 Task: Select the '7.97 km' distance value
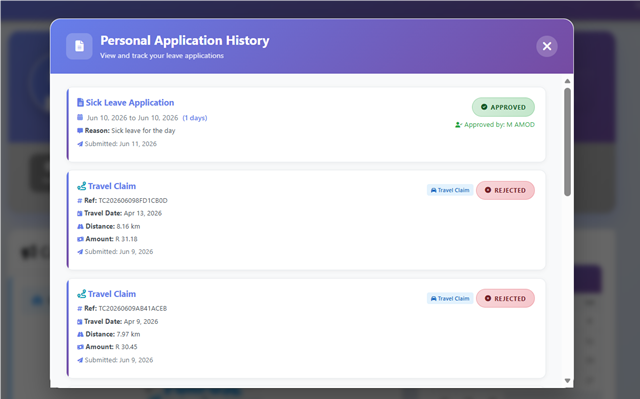point(128,334)
